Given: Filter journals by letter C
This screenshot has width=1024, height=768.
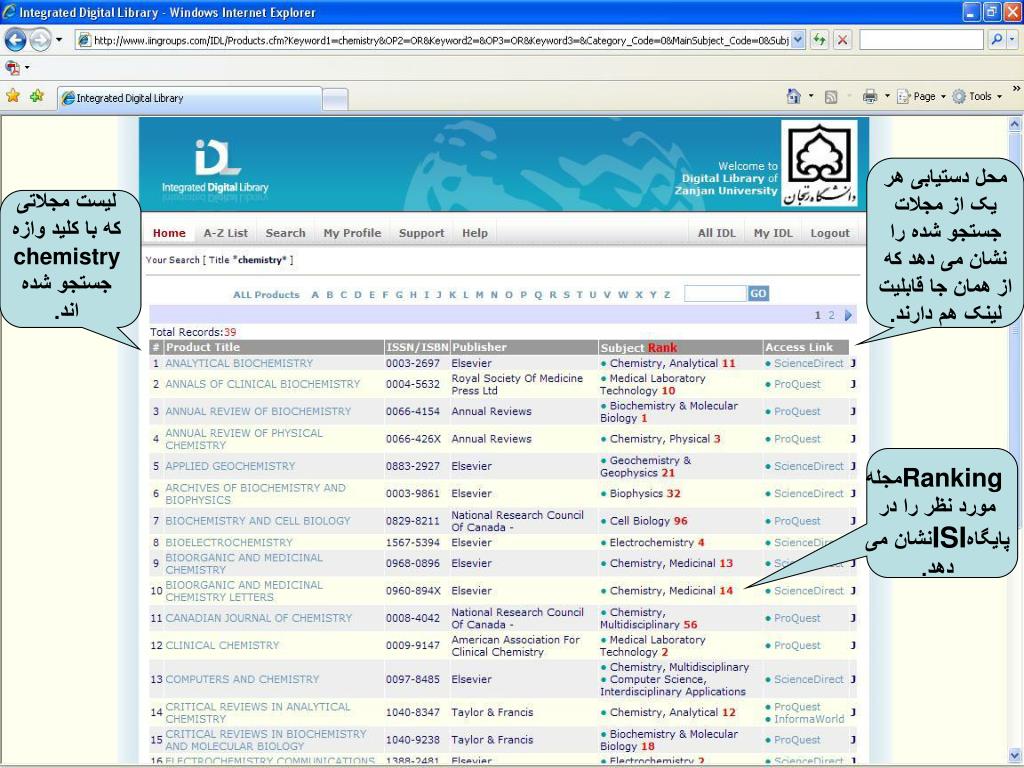Looking at the screenshot, I should pyautogui.click(x=344, y=295).
